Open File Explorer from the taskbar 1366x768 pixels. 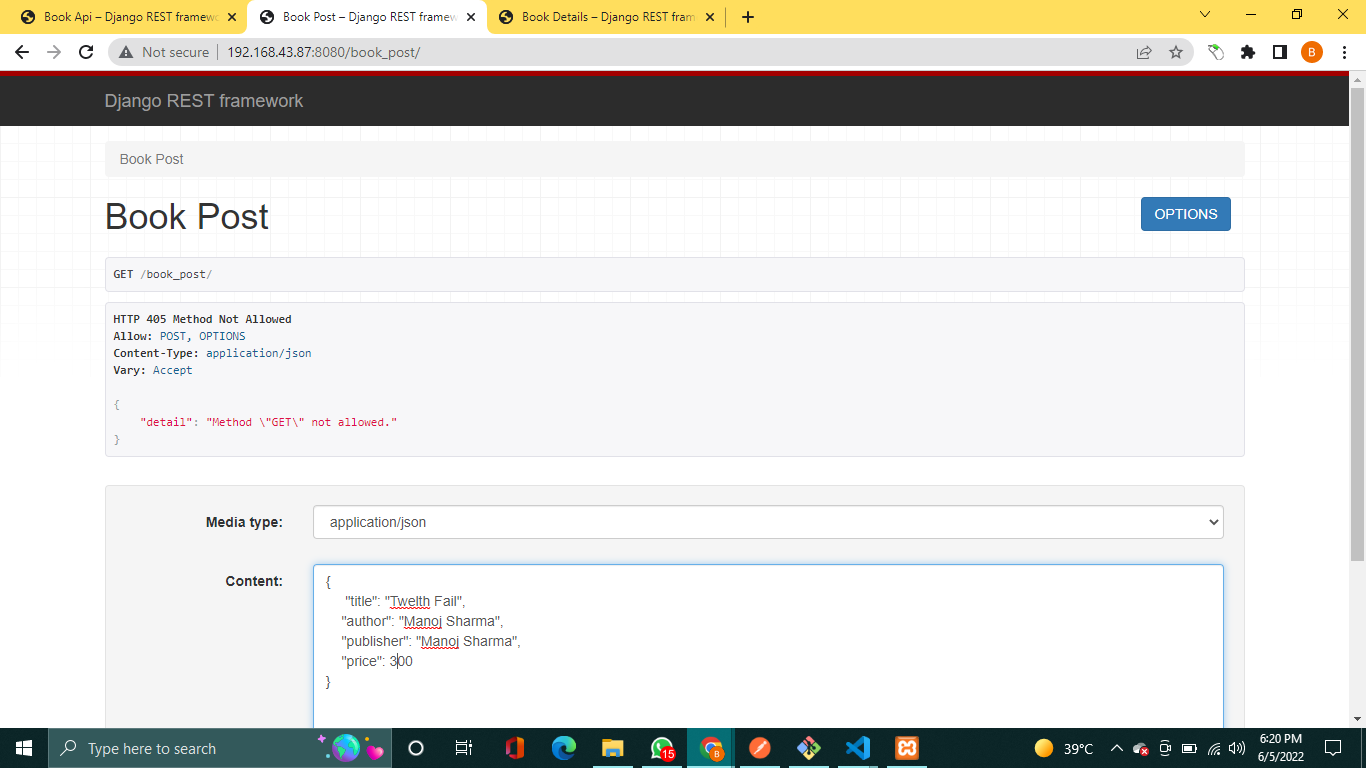[x=613, y=748]
